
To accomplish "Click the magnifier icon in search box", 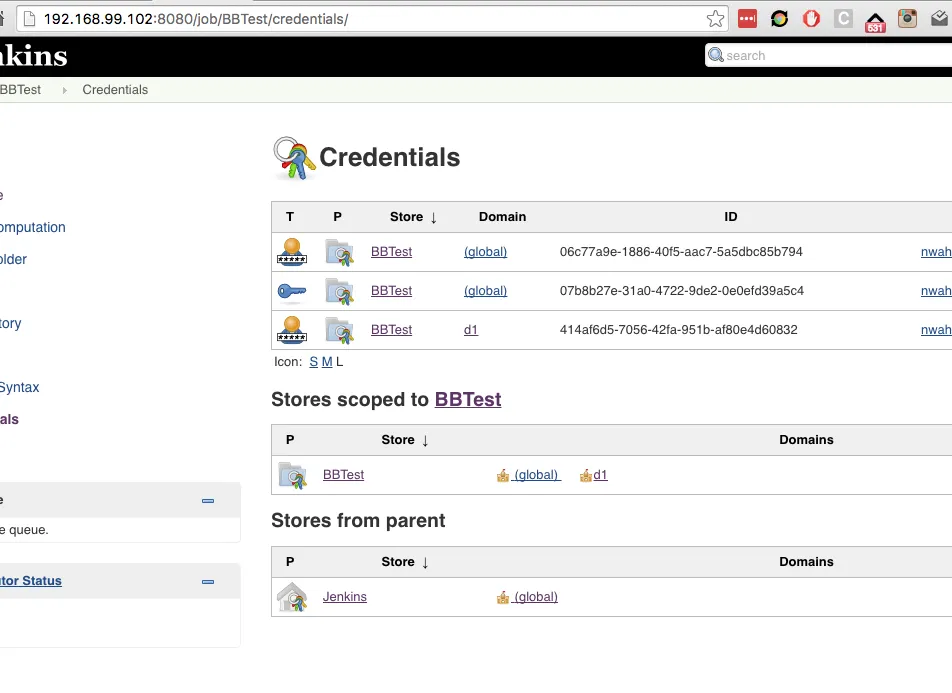I will (x=716, y=55).
